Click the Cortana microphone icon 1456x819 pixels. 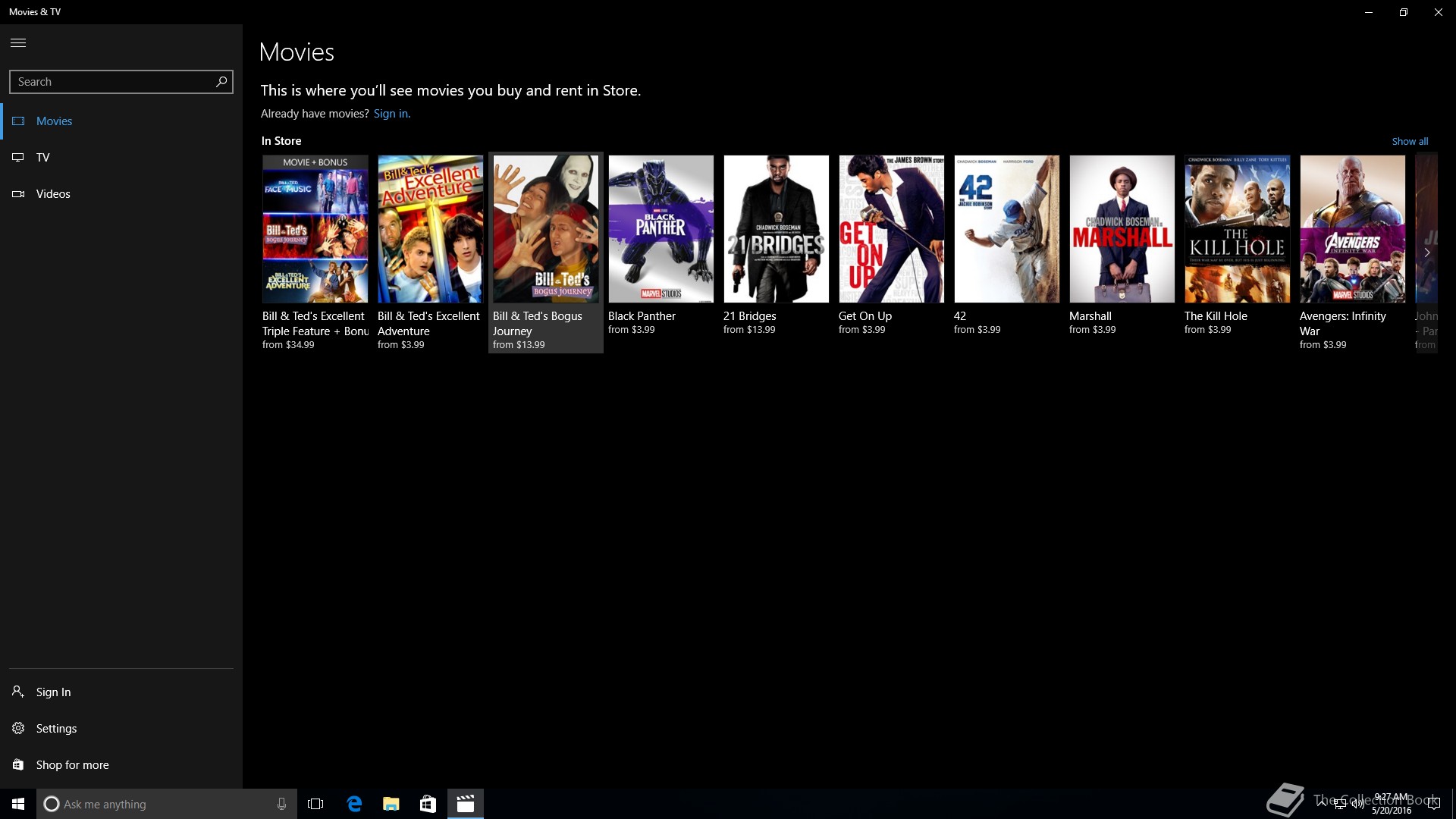pyautogui.click(x=281, y=804)
